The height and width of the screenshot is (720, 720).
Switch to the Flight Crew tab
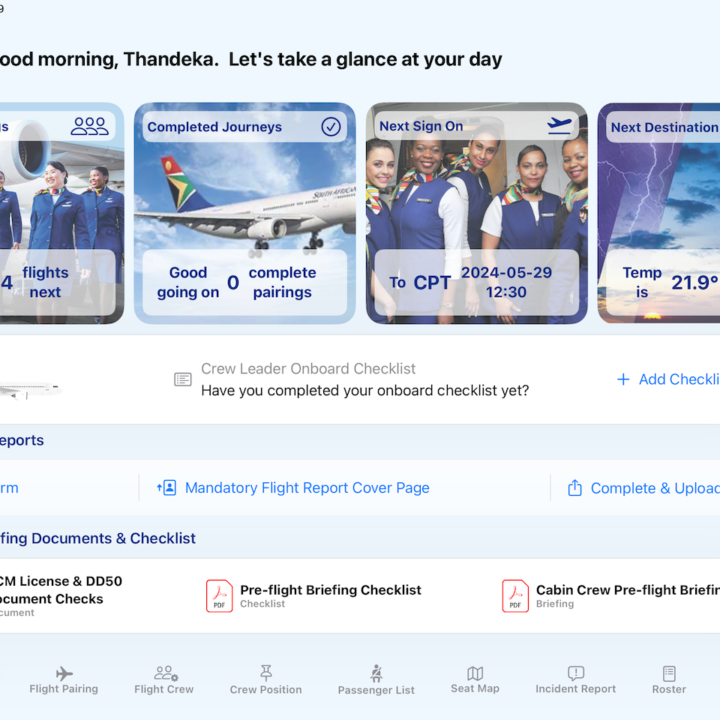tap(164, 680)
